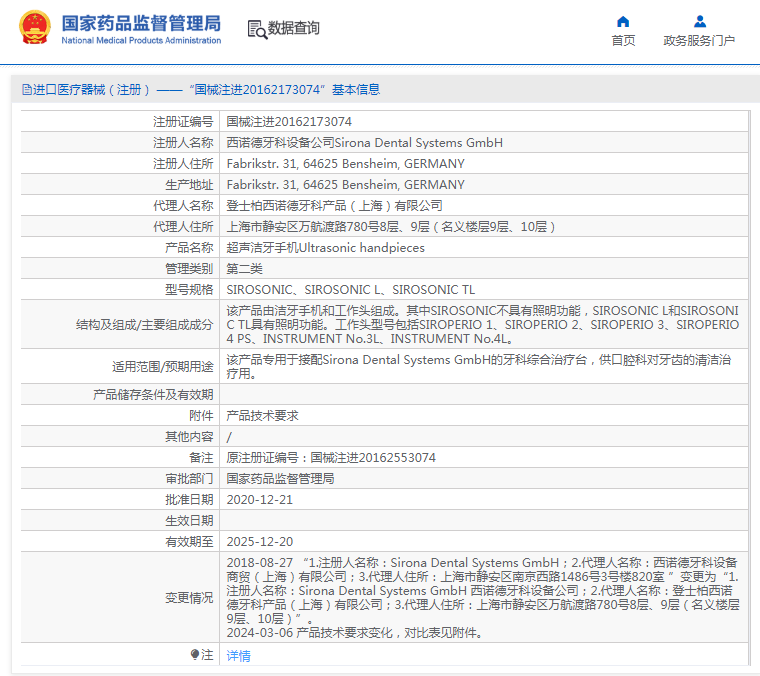
Task: Click the 数据查询 label
Action: 294,28
